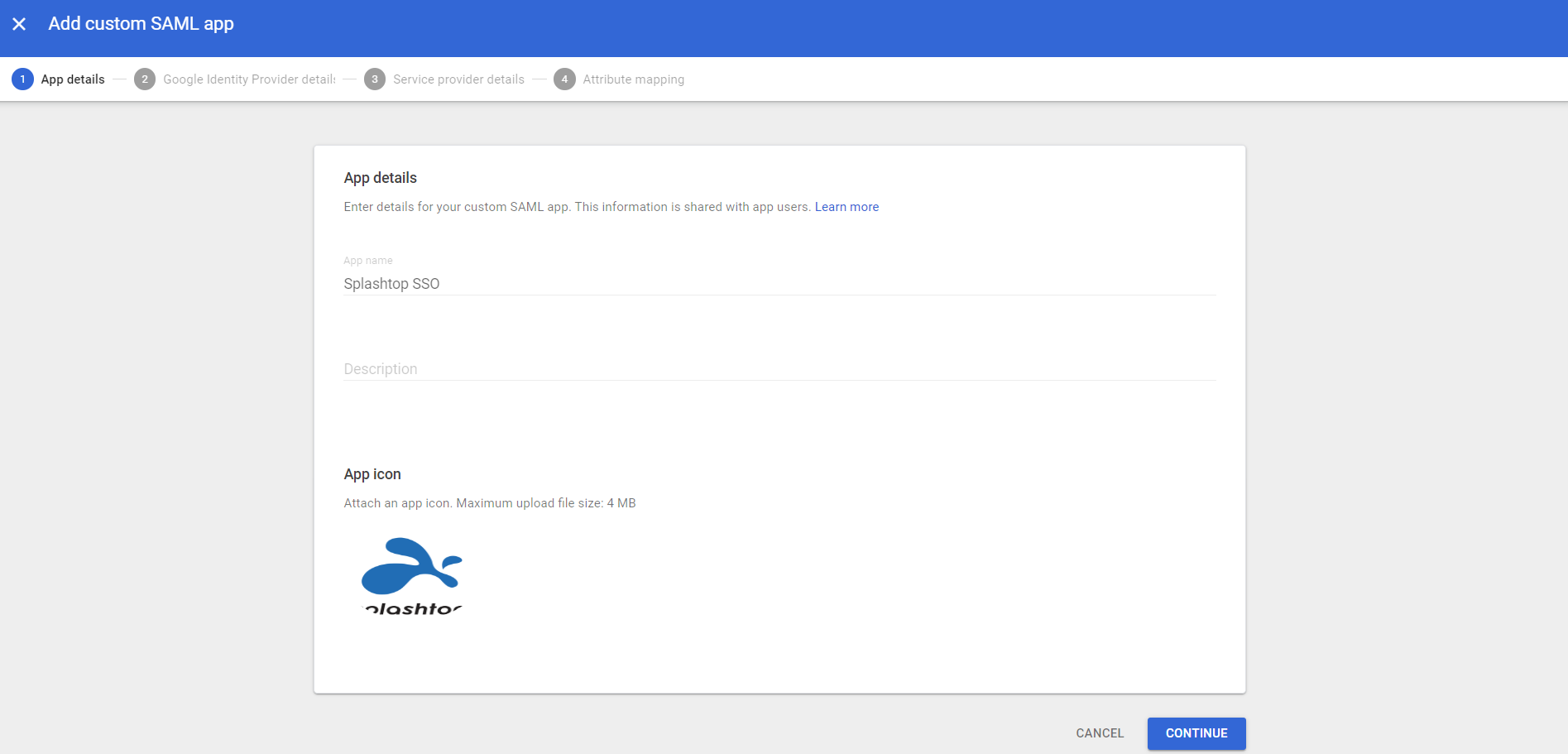1568x754 pixels.
Task: Click the CONTINUE button
Action: coord(1196,733)
